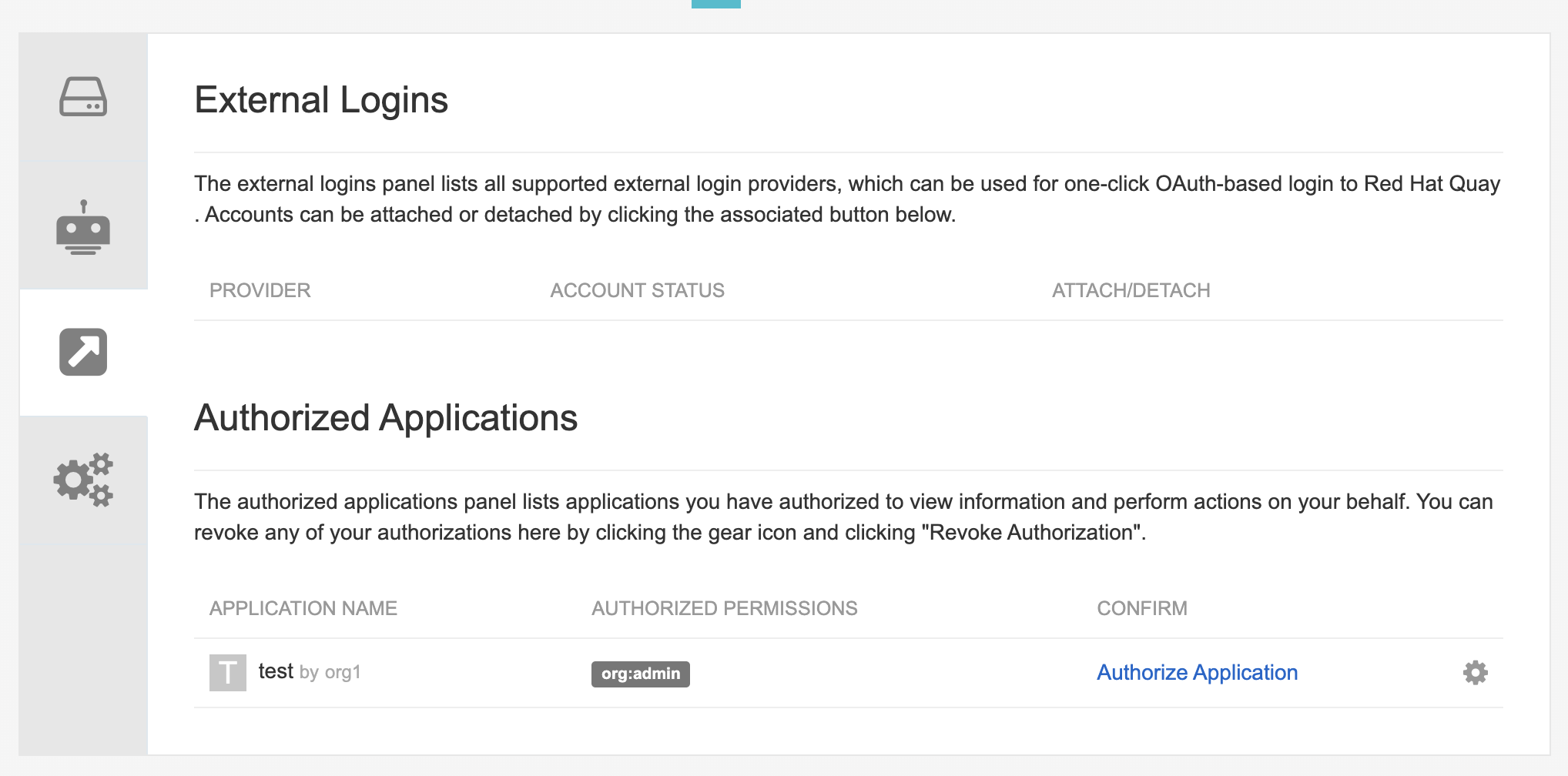The image size is (1568, 776).
Task: Select the "test" application name
Action: [276, 671]
